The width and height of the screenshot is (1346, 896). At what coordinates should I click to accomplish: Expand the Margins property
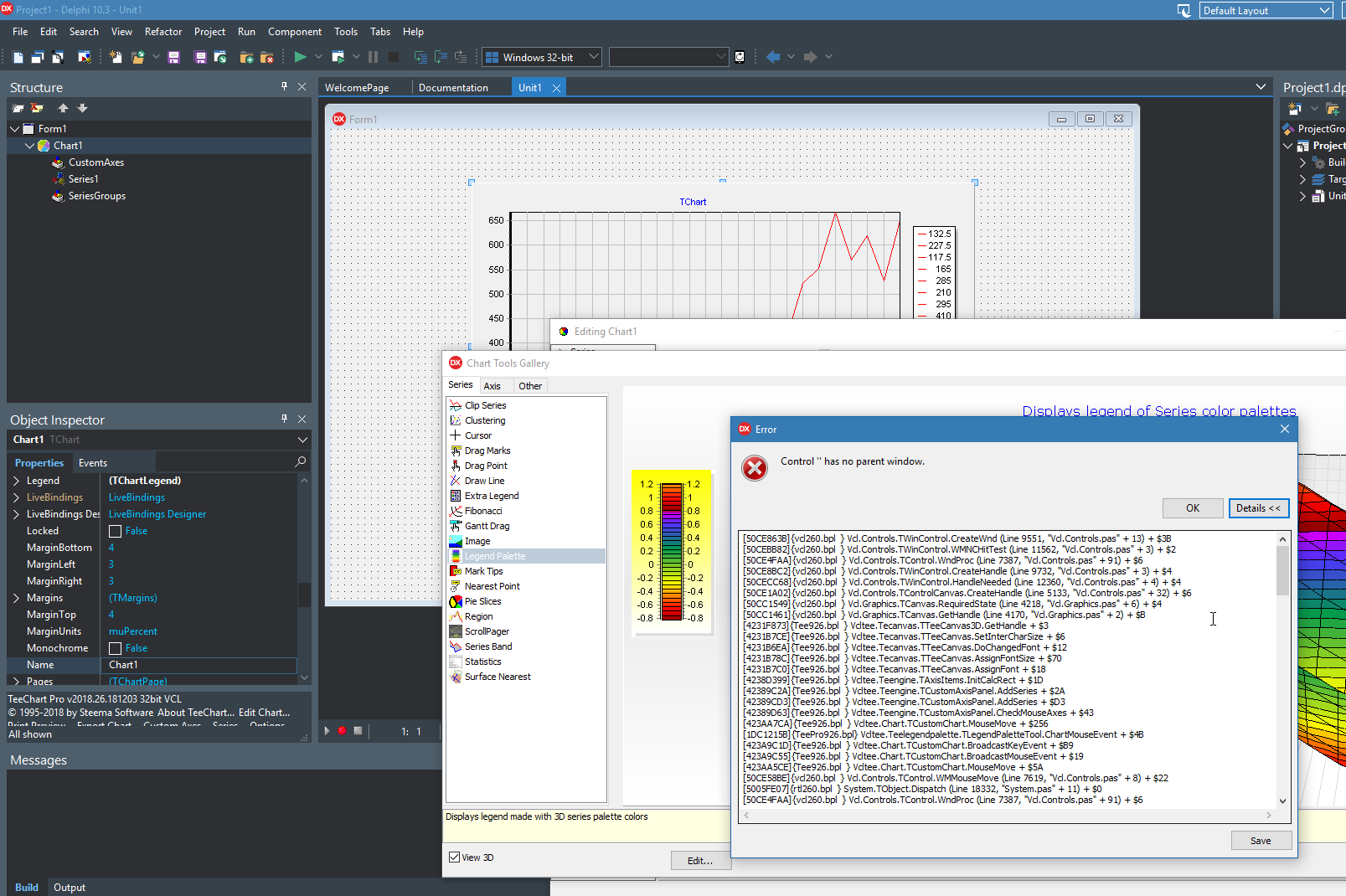(16, 598)
